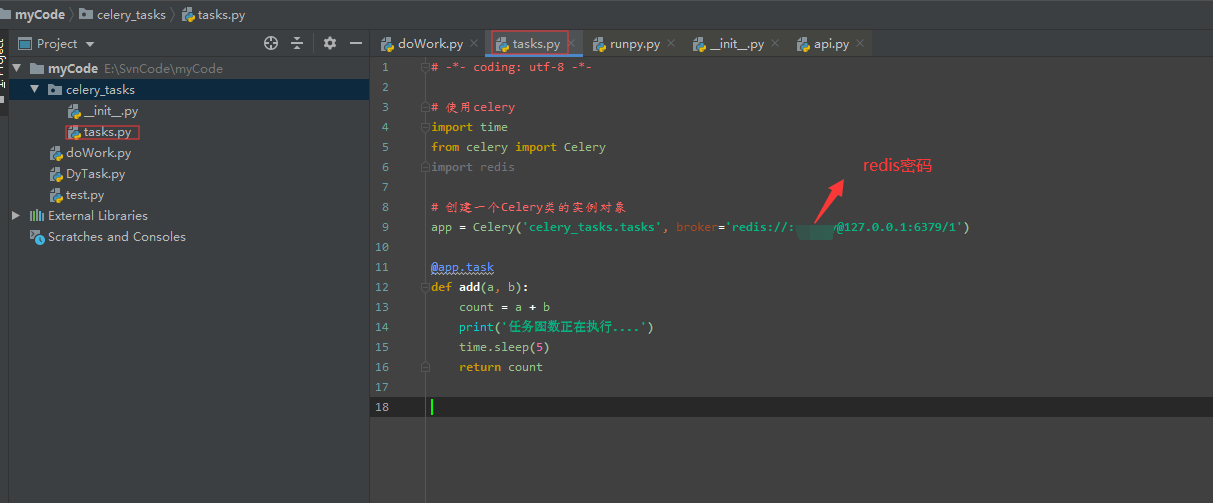The width and height of the screenshot is (1213, 503).
Task: Expand External Libraries node arrow
Action: tap(16, 215)
